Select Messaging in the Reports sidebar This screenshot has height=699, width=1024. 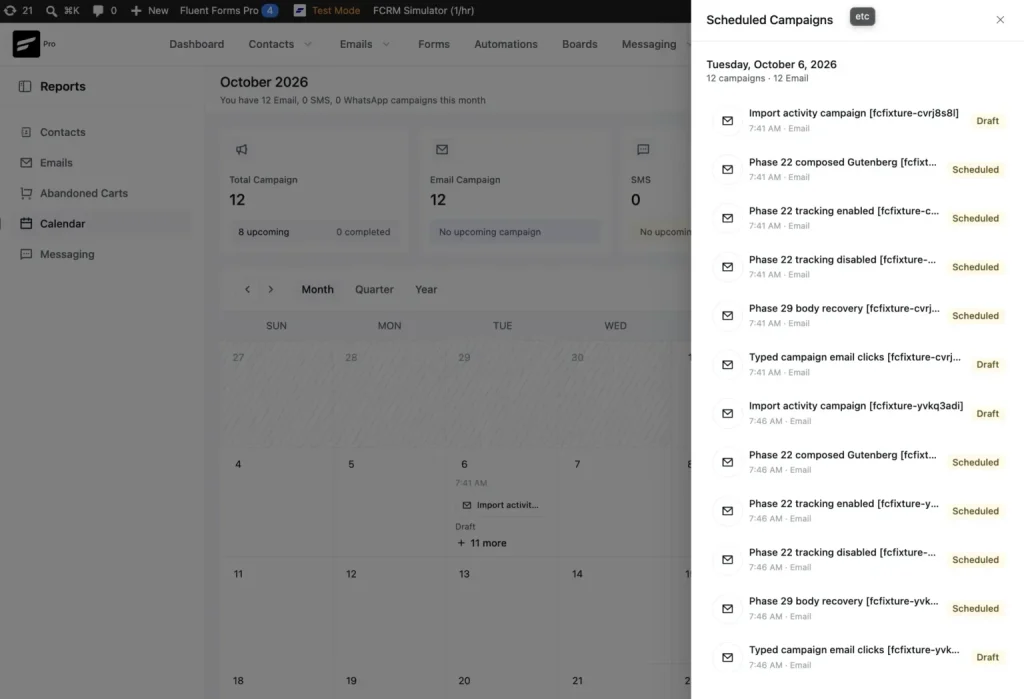point(67,254)
